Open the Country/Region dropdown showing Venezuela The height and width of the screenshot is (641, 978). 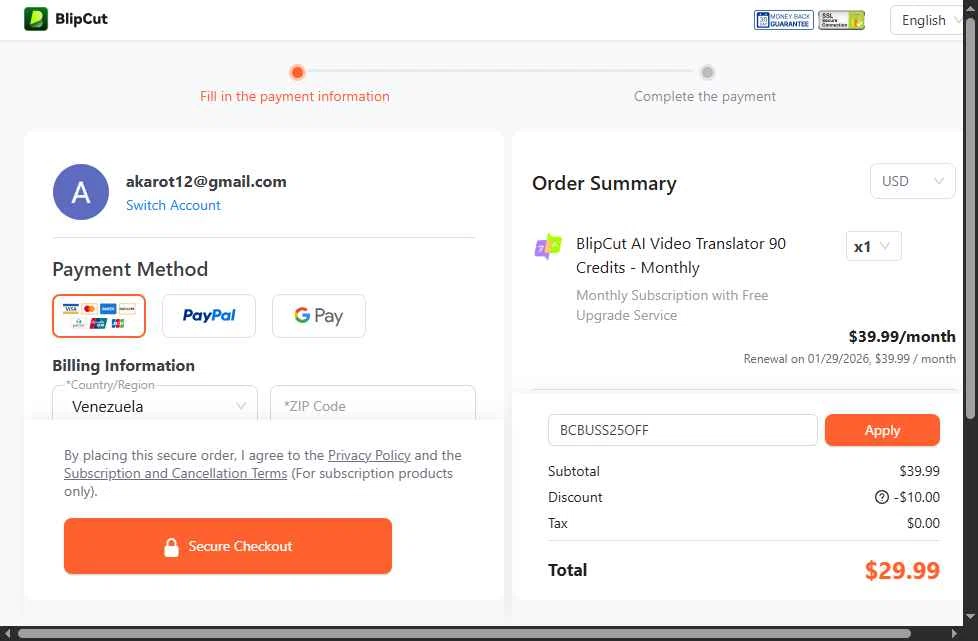[x=155, y=403]
